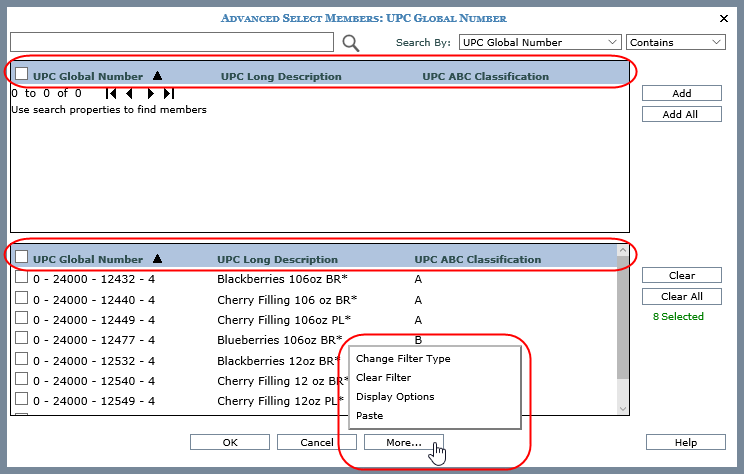Open the More... button menu

pos(404,442)
